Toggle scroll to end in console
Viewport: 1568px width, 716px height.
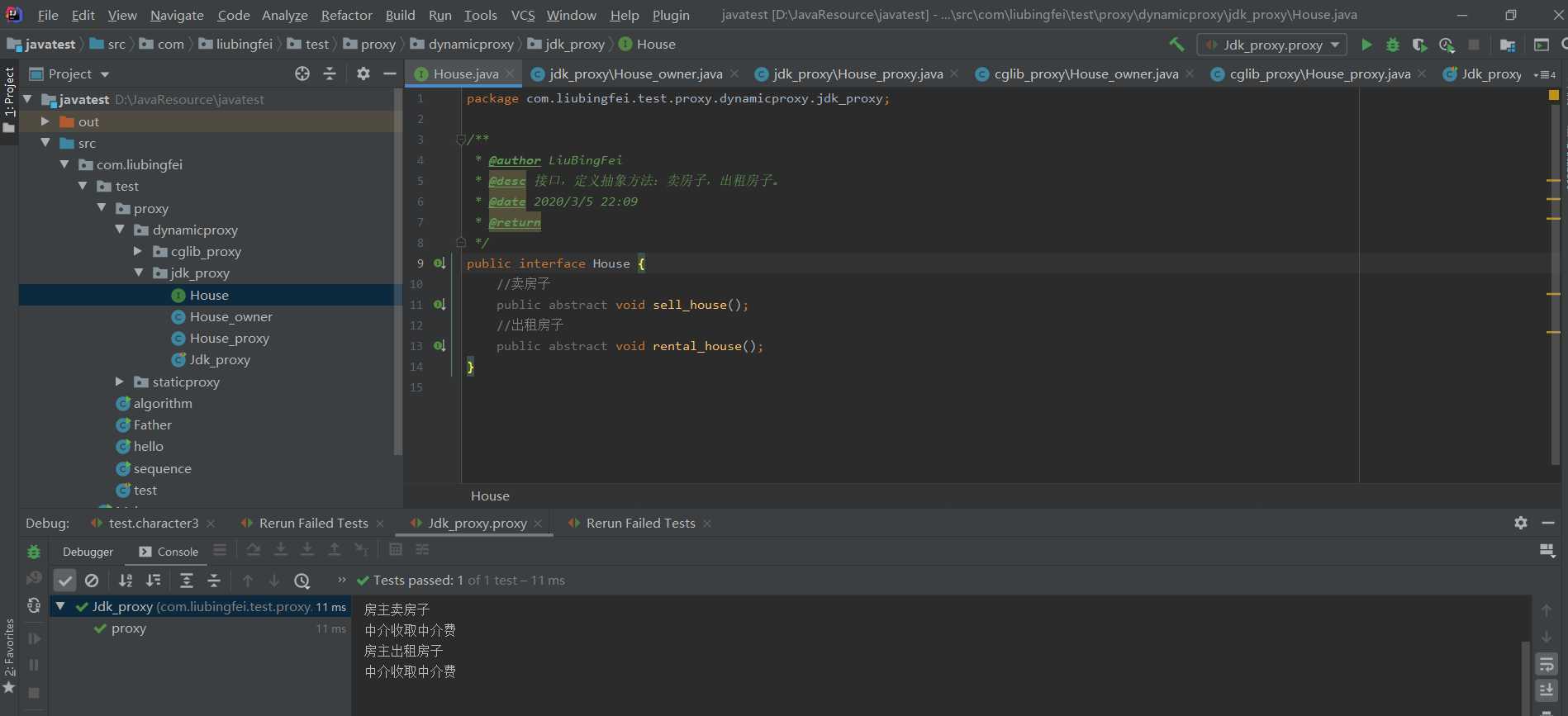[x=1547, y=690]
